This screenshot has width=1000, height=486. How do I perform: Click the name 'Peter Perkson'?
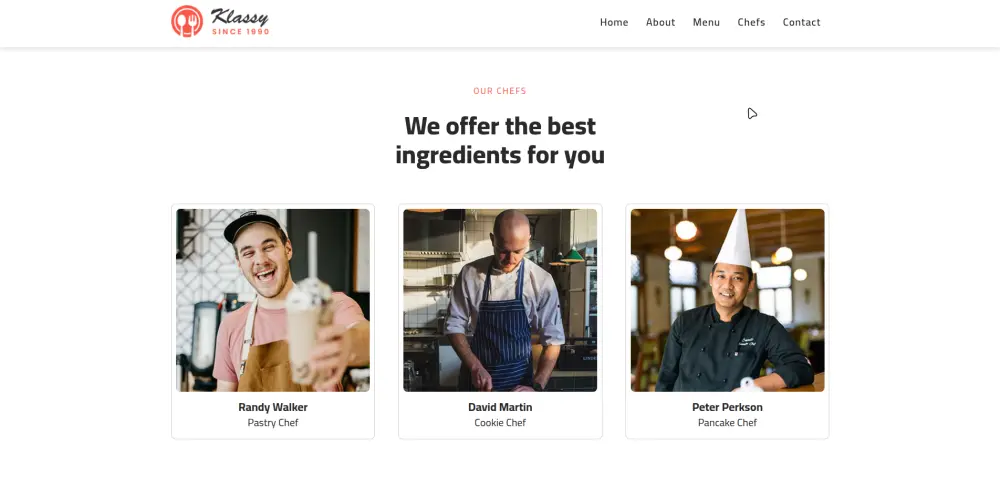[x=727, y=407]
